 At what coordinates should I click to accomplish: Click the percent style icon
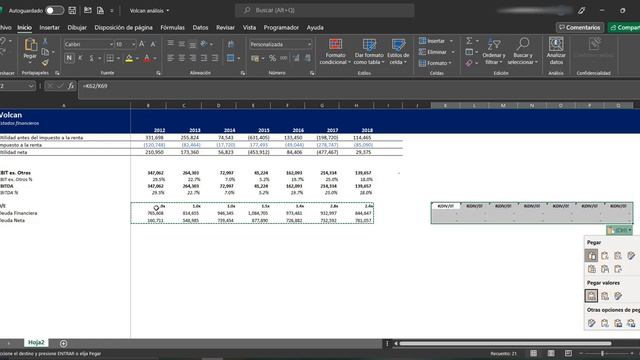tap(272, 58)
